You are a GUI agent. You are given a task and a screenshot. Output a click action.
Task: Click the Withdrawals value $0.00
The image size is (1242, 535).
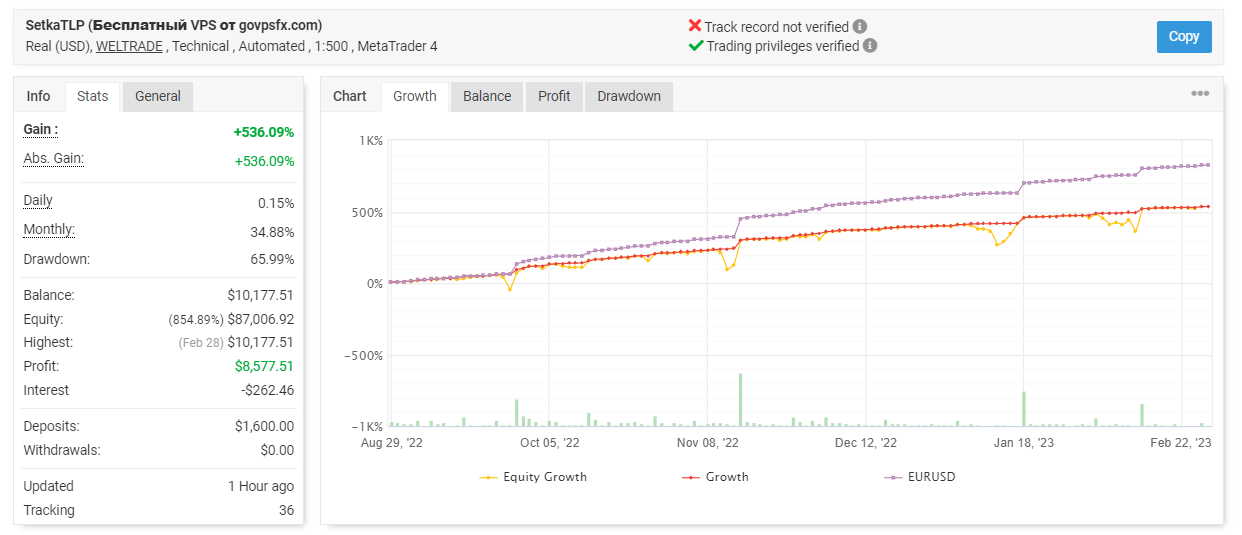tap(277, 450)
